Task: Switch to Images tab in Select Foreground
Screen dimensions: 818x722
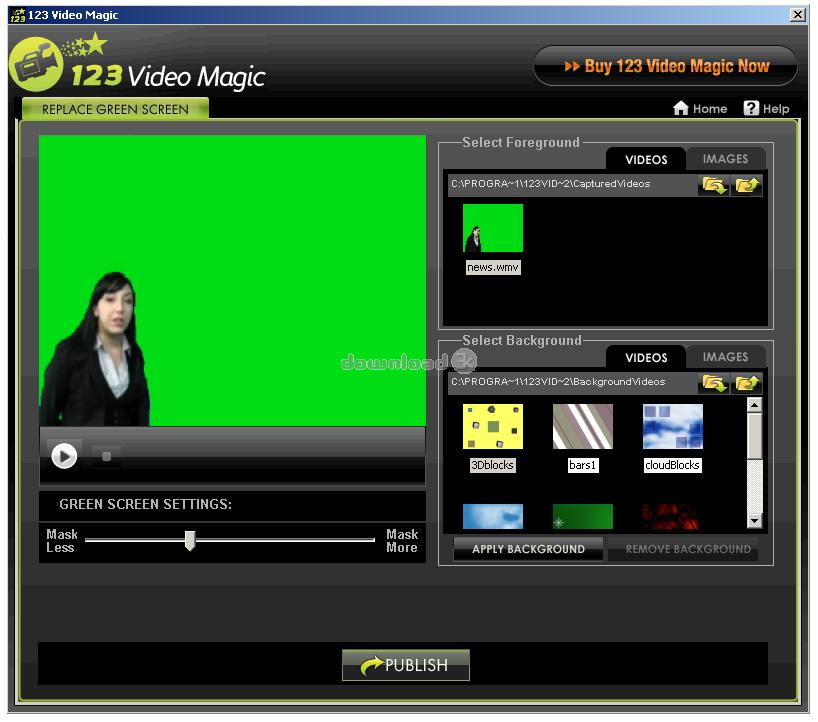Action: (725, 159)
